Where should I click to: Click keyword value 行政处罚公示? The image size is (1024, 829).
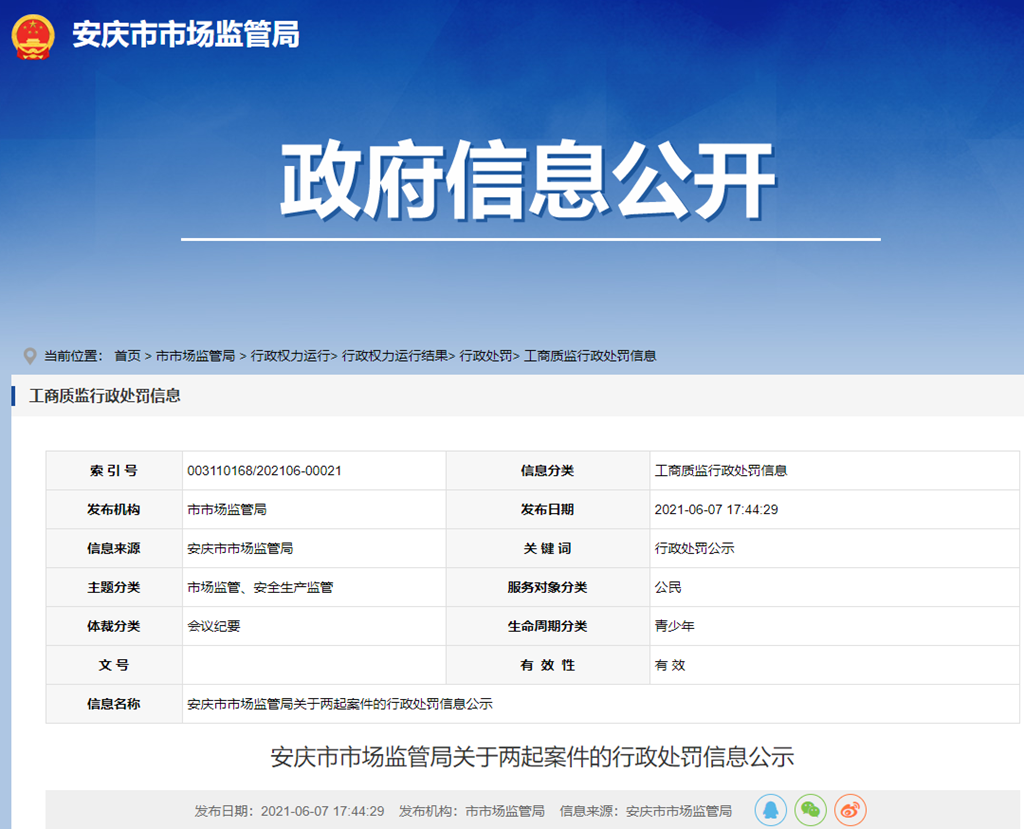pos(694,548)
